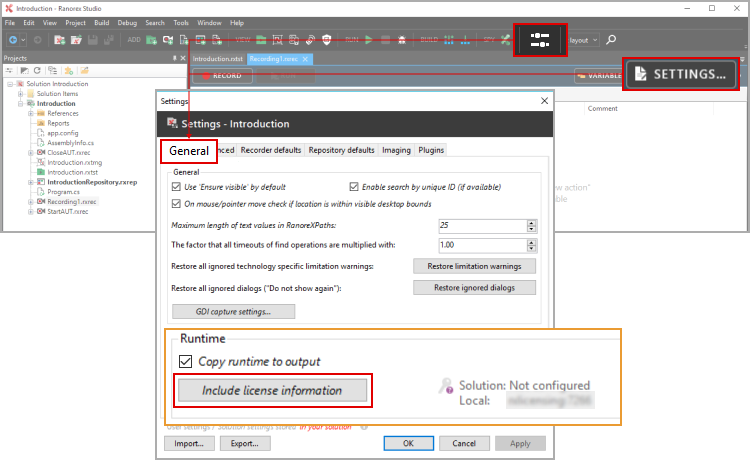Expand the Recording1.rxrec tree node
Image resolution: width=750 pixels, height=460 pixels.
coord(31,202)
